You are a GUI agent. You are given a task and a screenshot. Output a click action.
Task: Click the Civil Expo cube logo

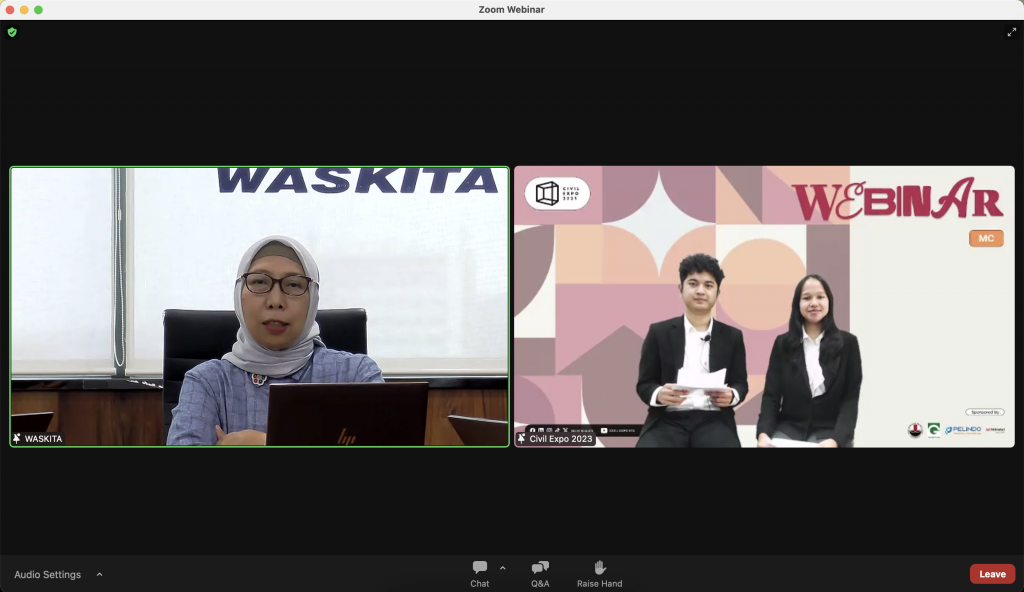pyautogui.click(x=557, y=193)
